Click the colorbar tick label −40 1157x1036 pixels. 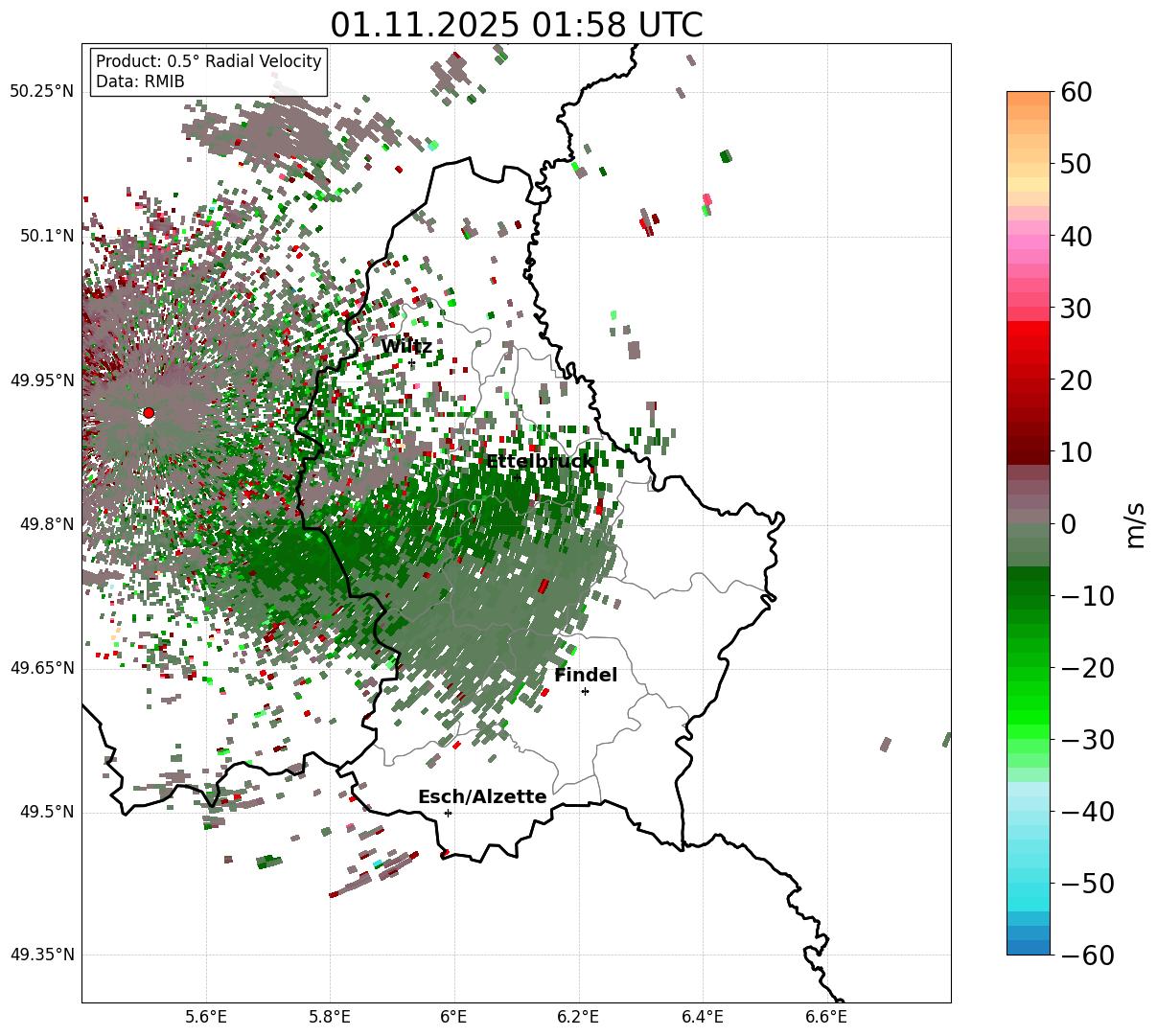[1087, 812]
